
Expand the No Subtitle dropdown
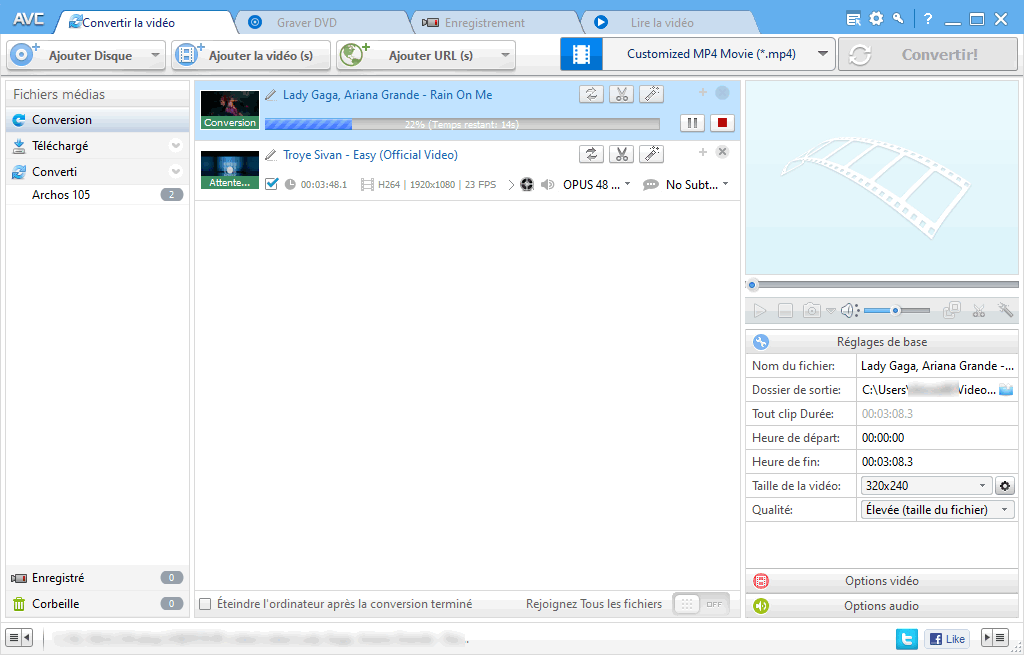pos(726,184)
